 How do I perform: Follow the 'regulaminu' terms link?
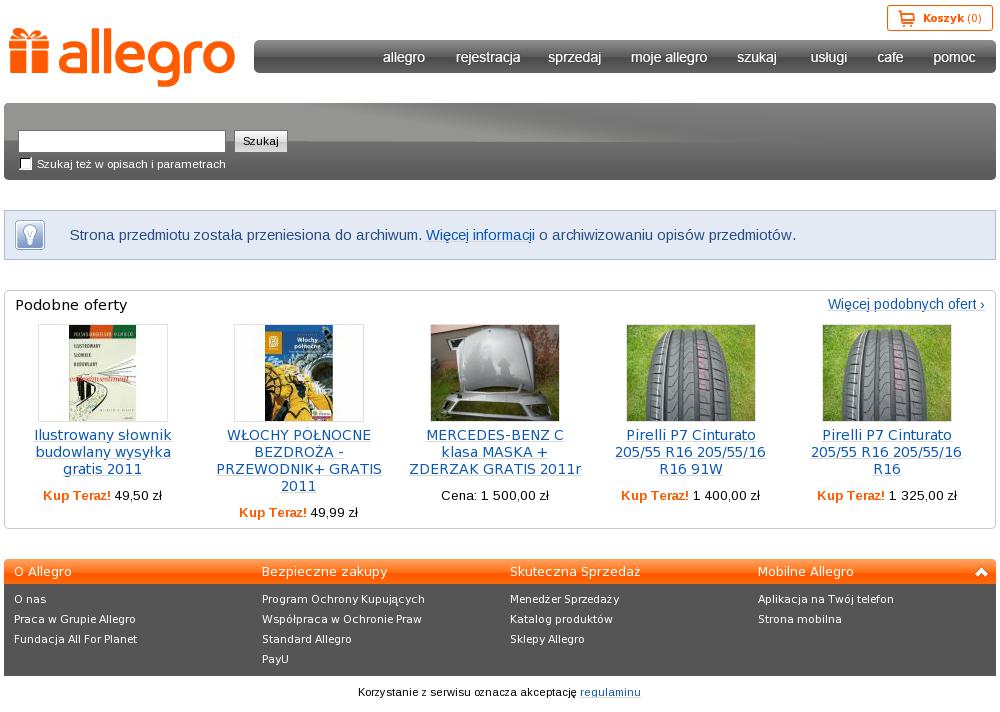(x=610, y=692)
